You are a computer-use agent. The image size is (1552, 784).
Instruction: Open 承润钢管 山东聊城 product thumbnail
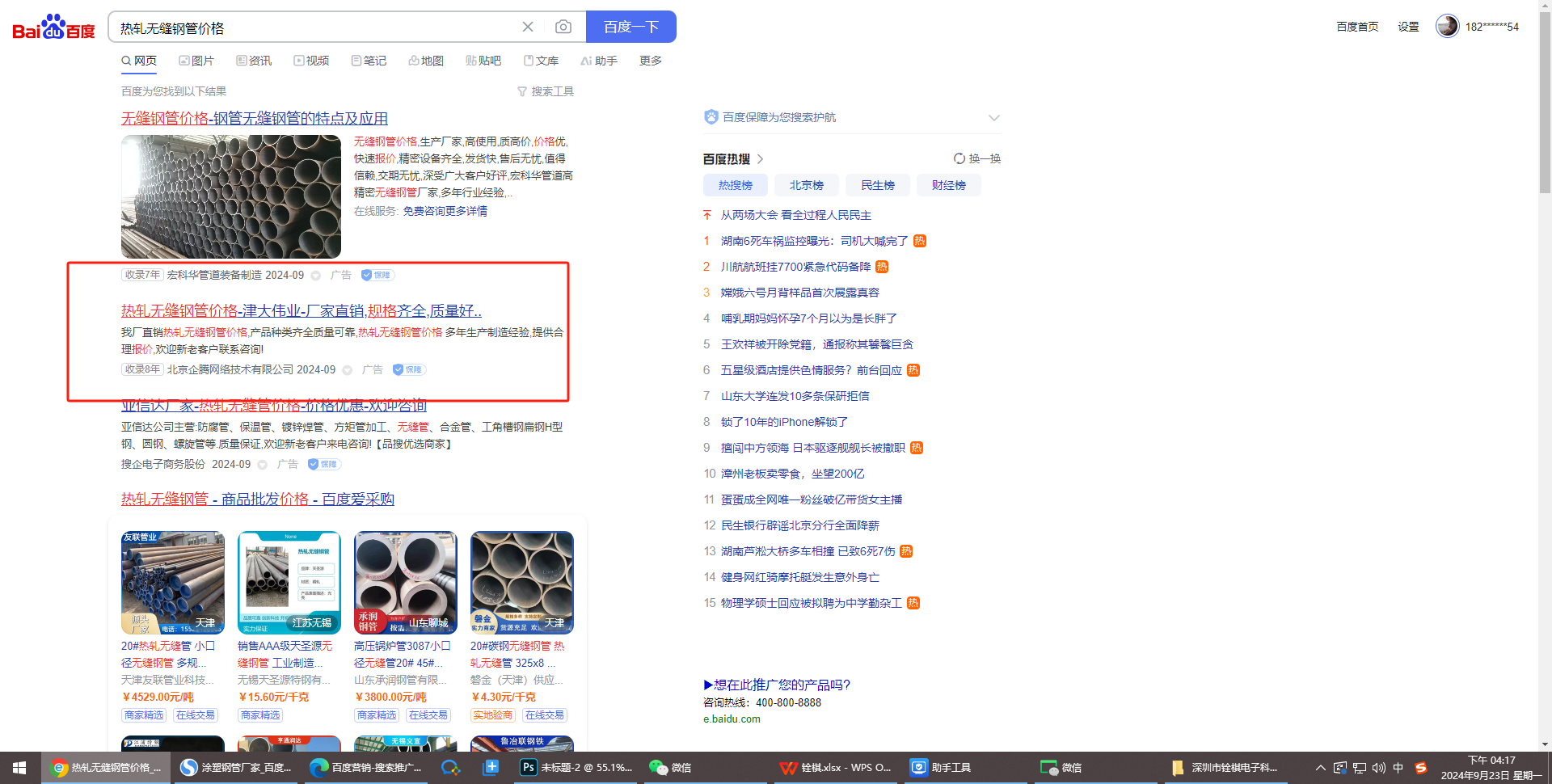tap(406, 583)
